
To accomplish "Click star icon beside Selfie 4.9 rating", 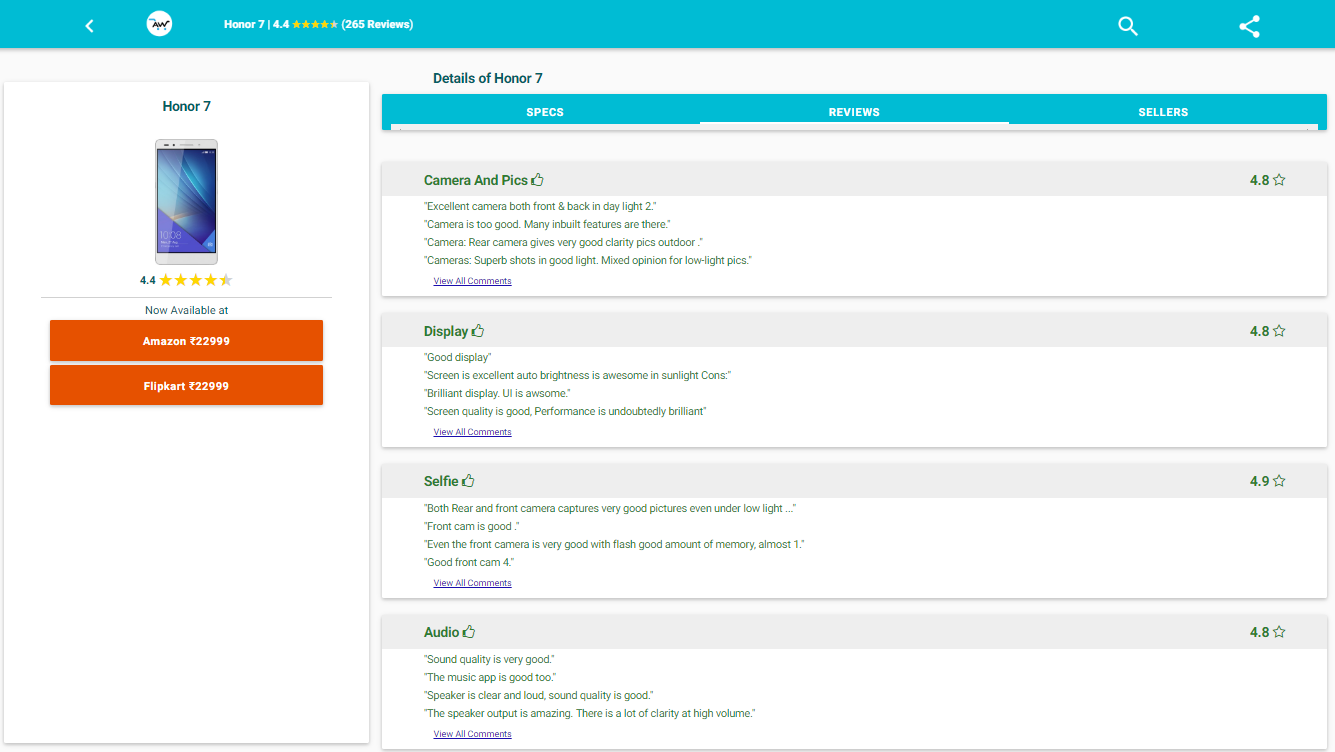I will pyautogui.click(x=1279, y=481).
